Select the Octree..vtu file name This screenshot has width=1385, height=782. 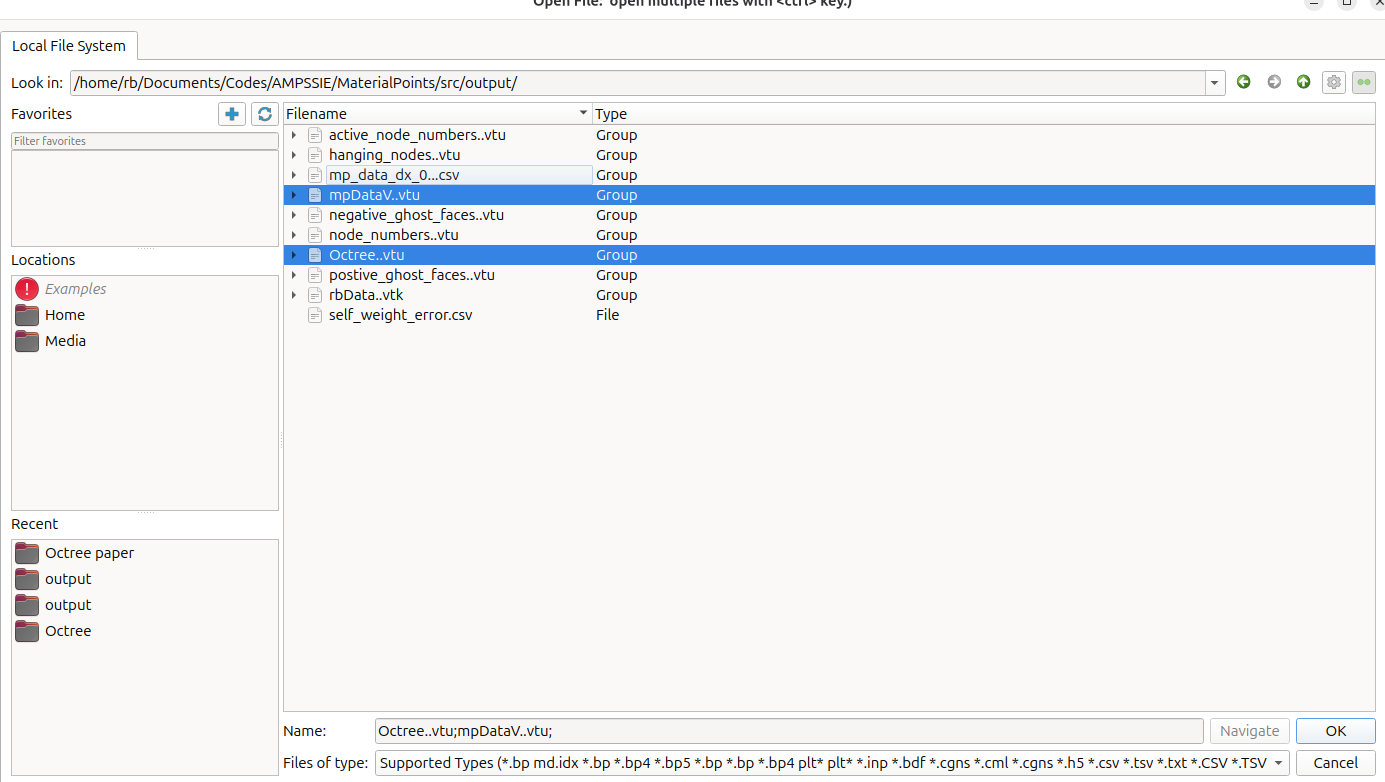[366, 255]
